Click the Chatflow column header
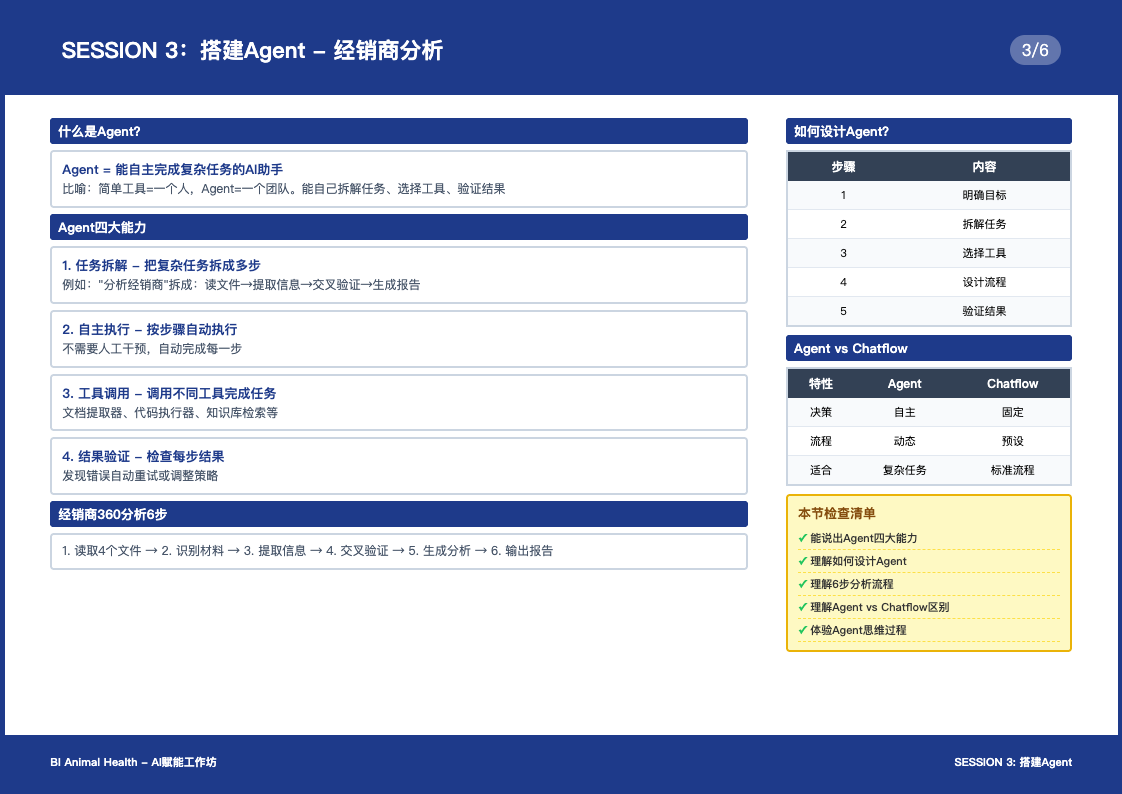The width and height of the screenshot is (1122, 794). (x=1012, y=384)
